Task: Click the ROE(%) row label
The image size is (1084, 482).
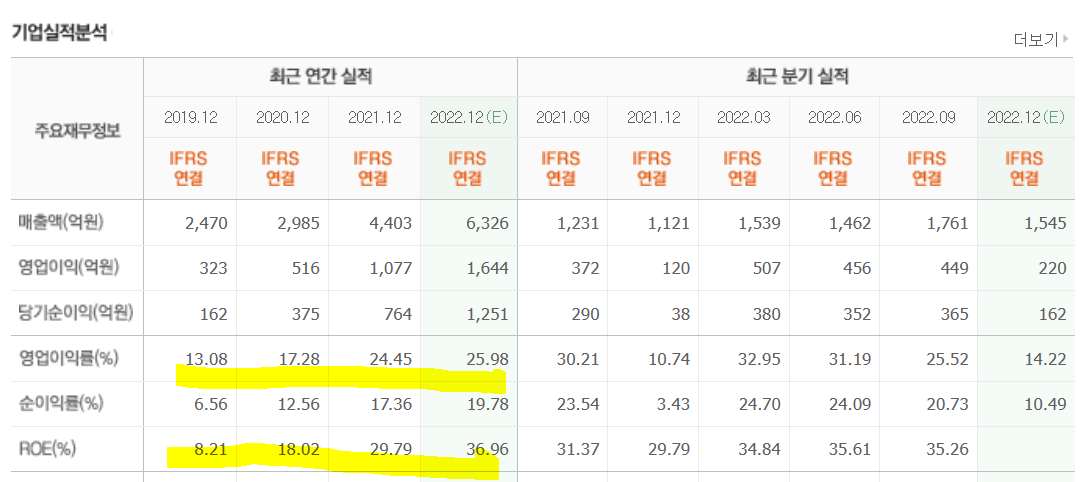Action: (x=49, y=449)
